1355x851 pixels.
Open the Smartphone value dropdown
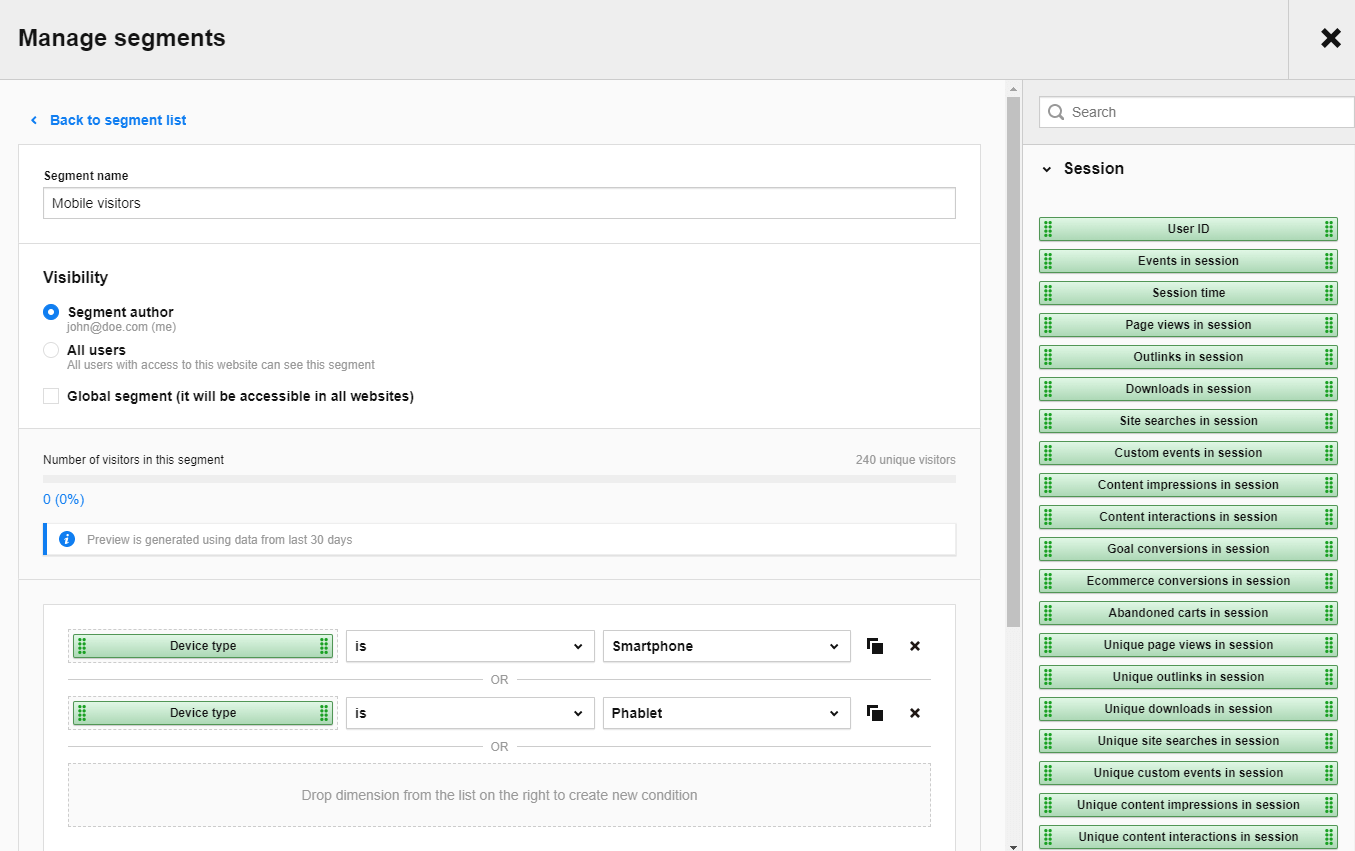click(726, 646)
